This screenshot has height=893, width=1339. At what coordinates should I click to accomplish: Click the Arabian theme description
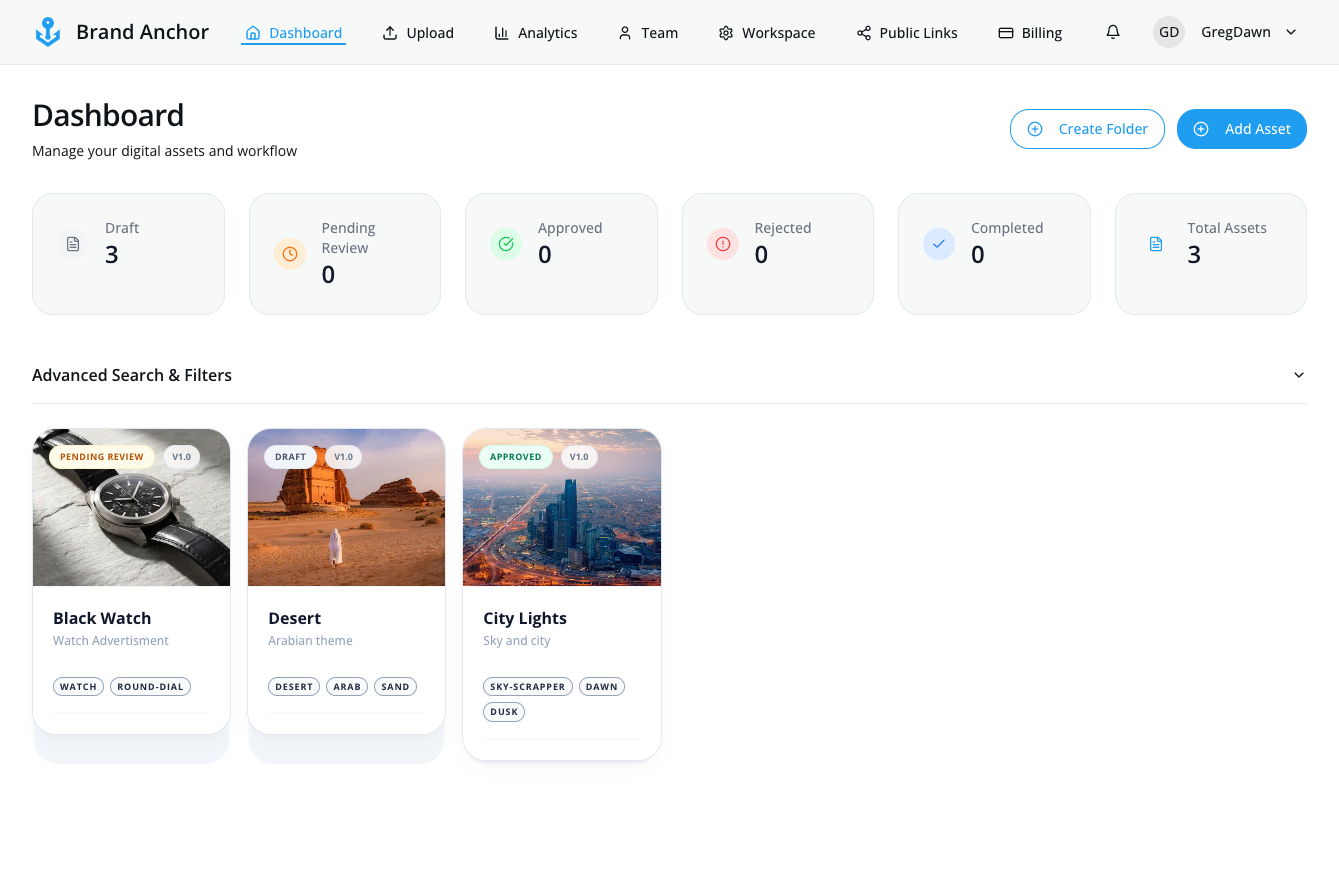pyautogui.click(x=310, y=641)
